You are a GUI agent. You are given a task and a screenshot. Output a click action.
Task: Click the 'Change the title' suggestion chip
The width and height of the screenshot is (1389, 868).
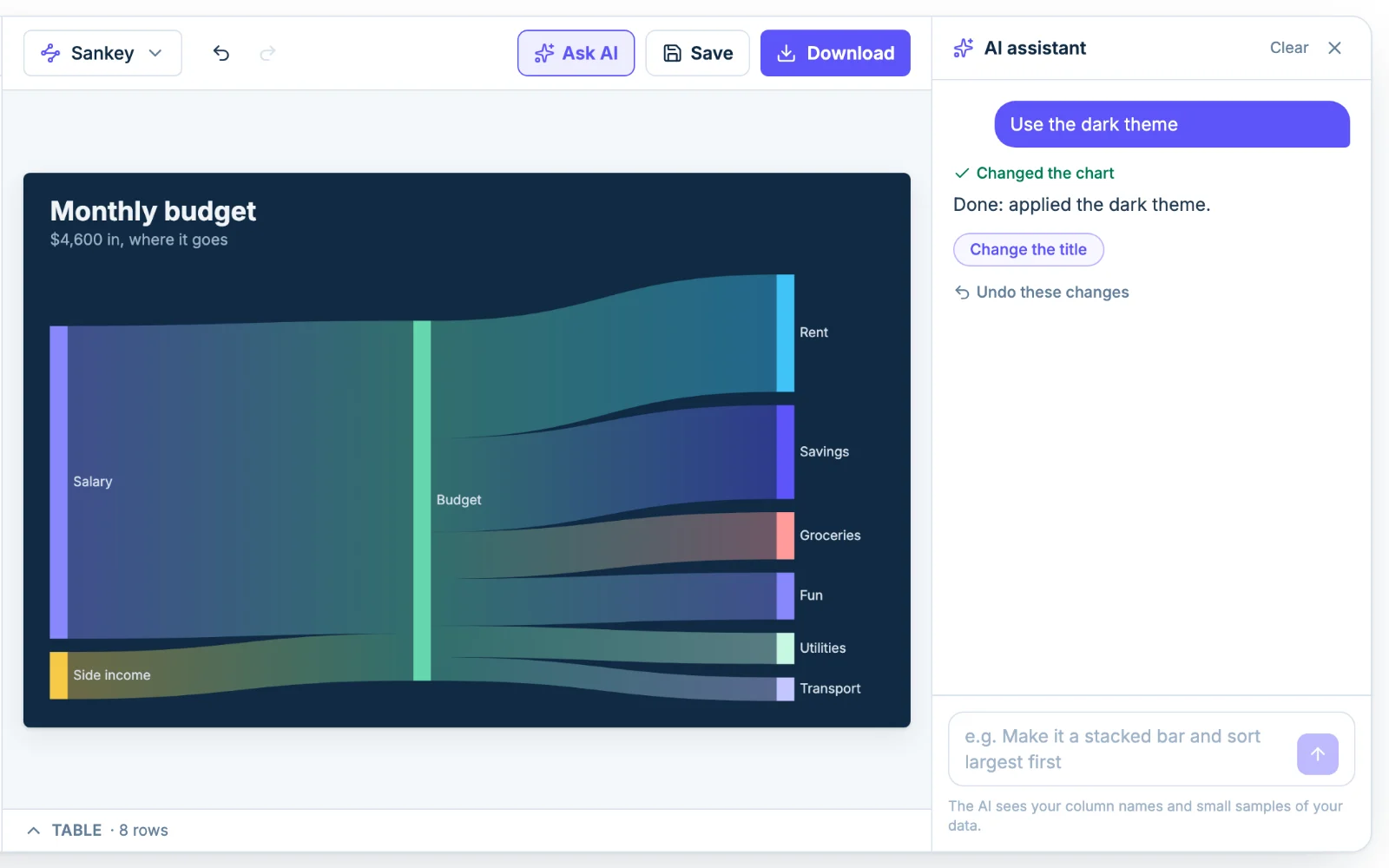1028,249
